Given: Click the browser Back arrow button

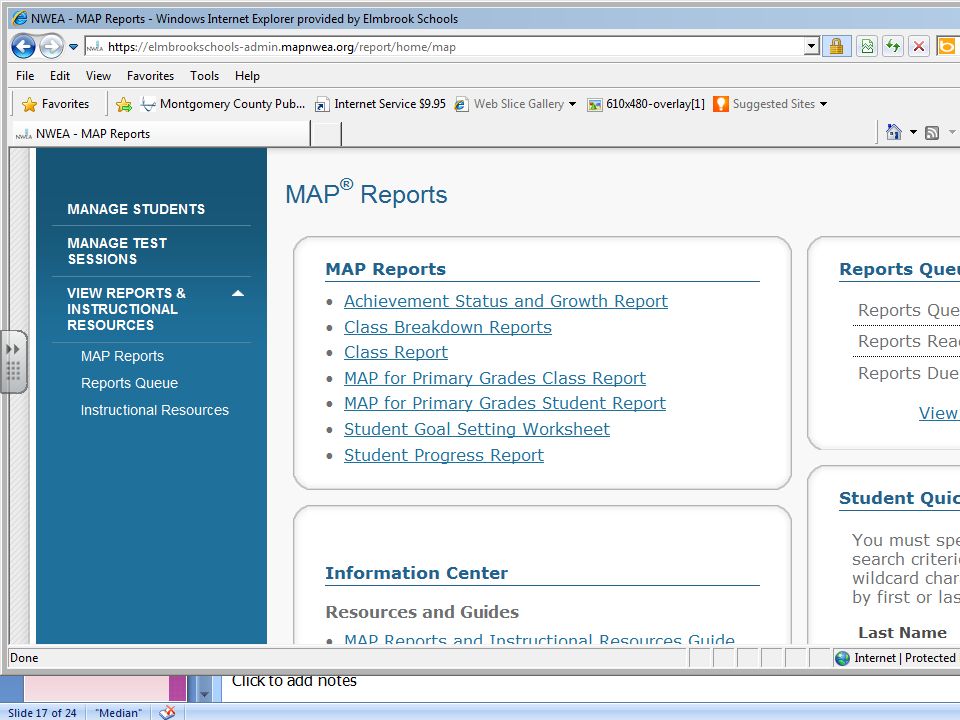Looking at the screenshot, I should pyautogui.click(x=23, y=47).
